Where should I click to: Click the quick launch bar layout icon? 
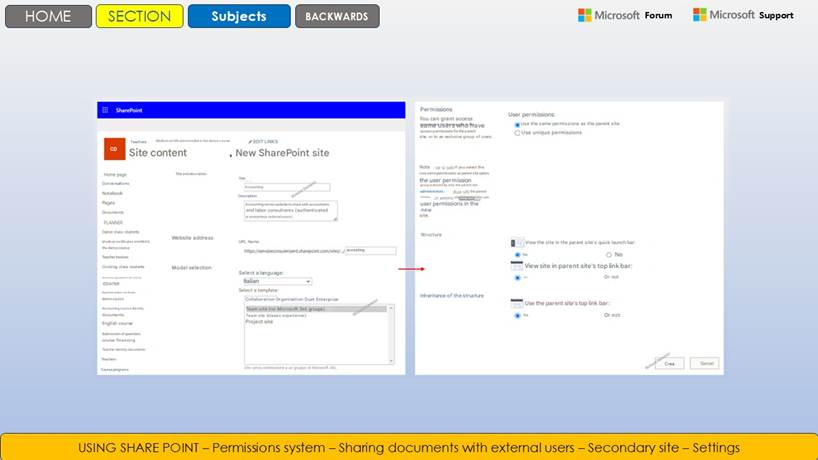[517, 243]
